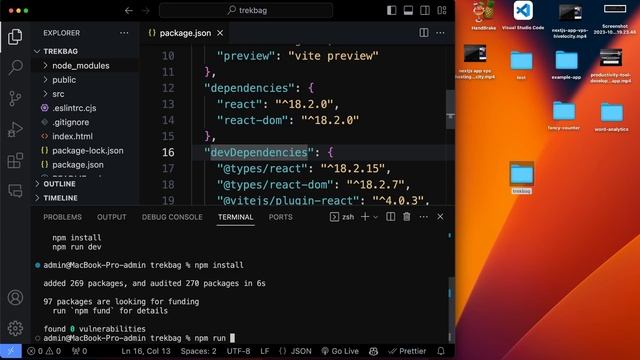Select package.json in the Explorer tree
The width and height of the screenshot is (640, 360).
tap(78, 165)
